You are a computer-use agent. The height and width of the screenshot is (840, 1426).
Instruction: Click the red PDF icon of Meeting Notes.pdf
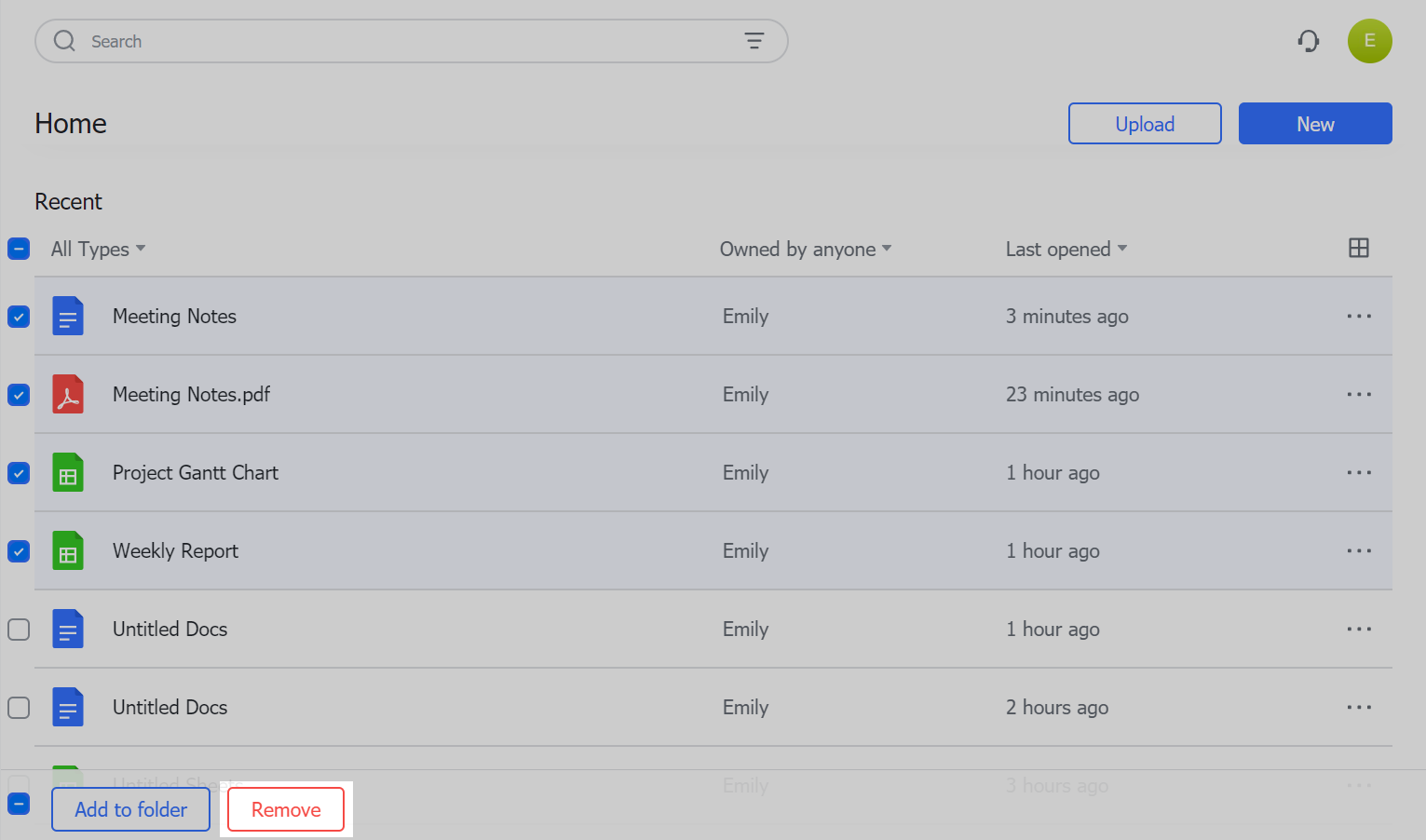(x=68, y=394)
